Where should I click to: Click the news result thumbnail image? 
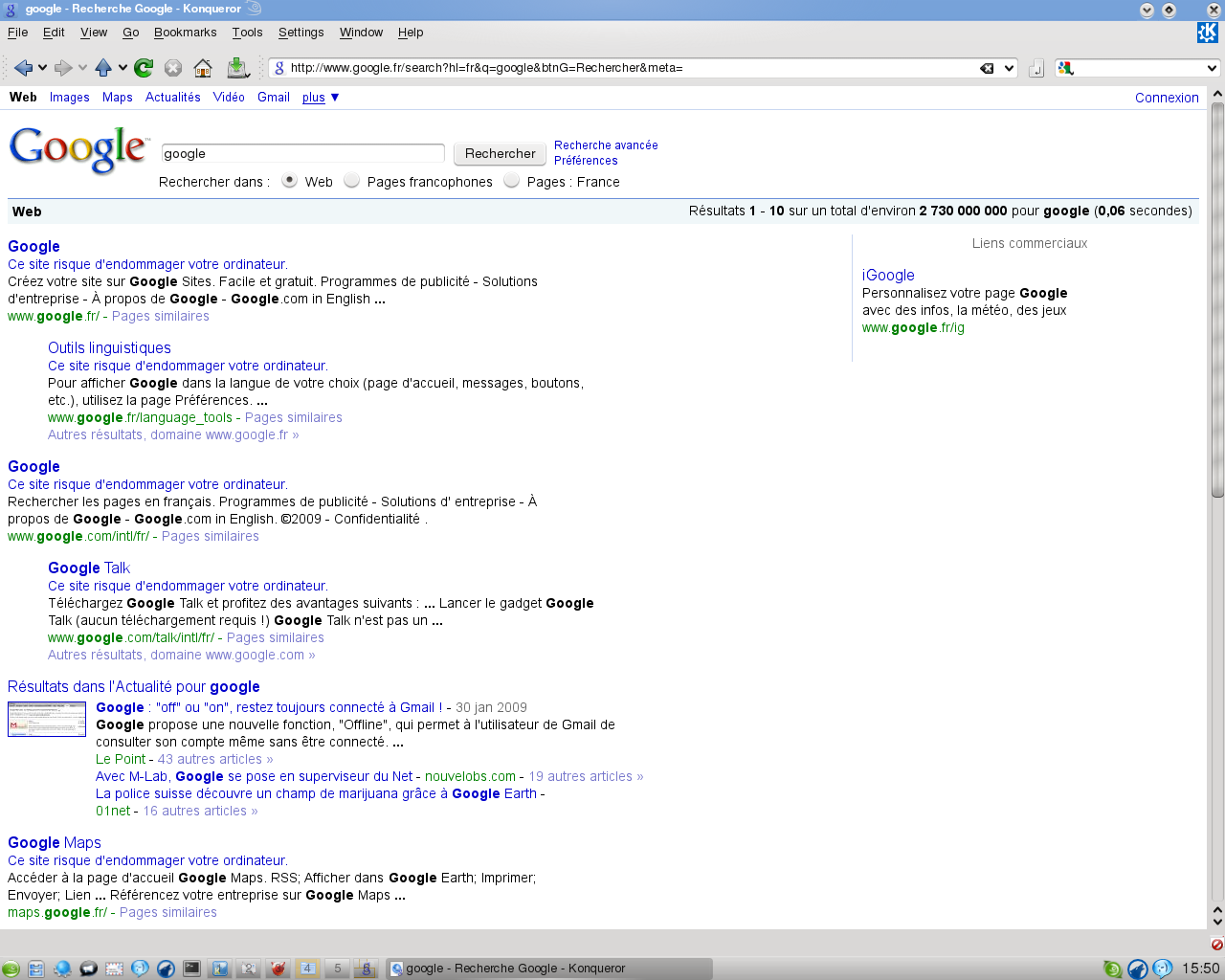pos(47,719)
